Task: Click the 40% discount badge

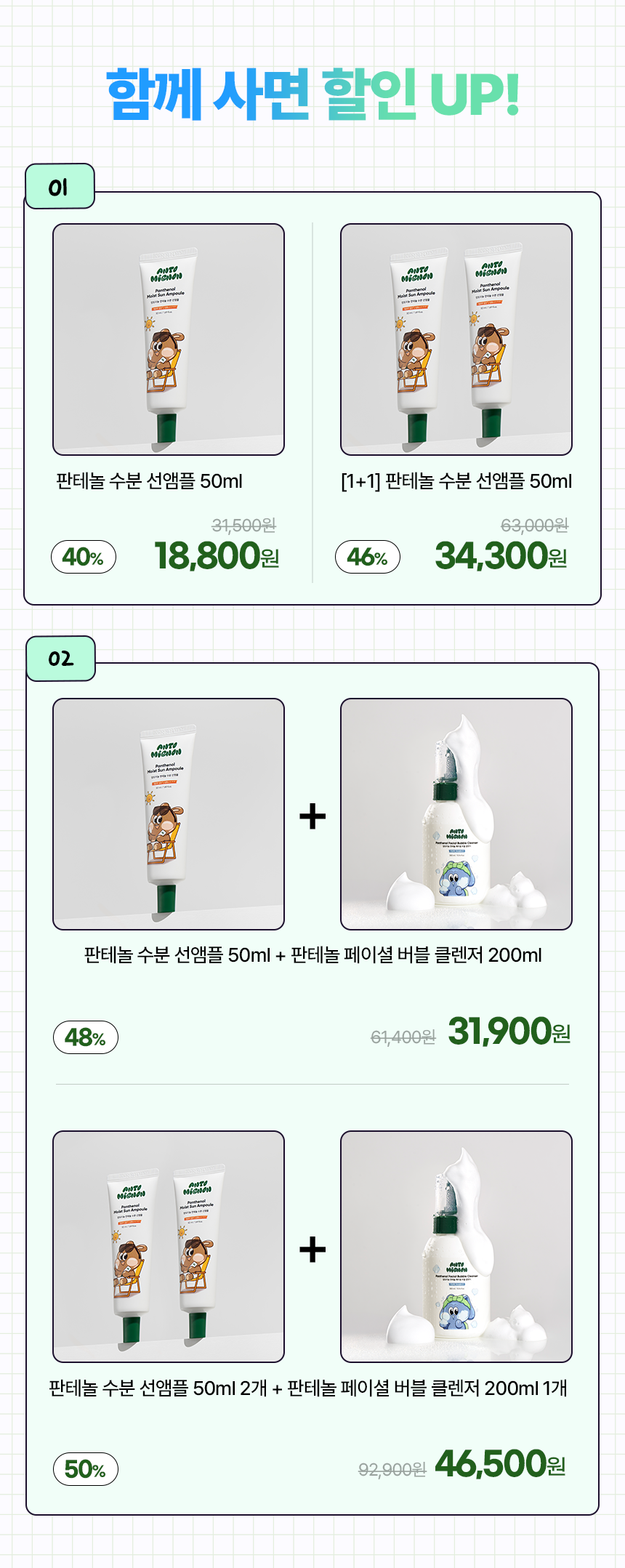Action: point(84,557)
